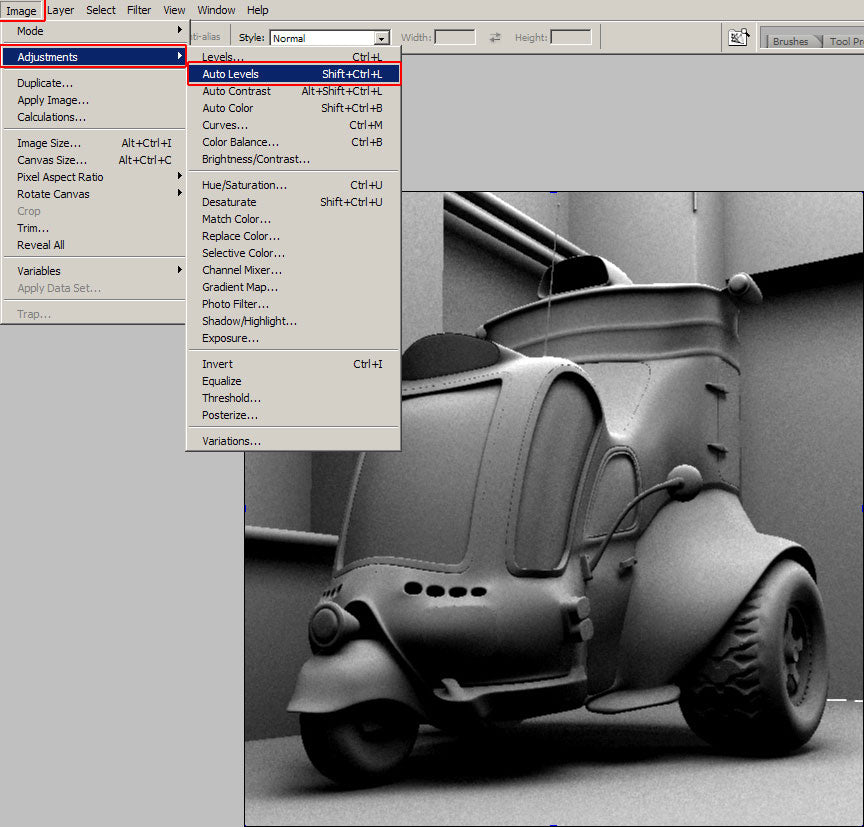Click the Width input field
Image resolution: width=864 pixels, height=827 pixels.
click(455, 36)
